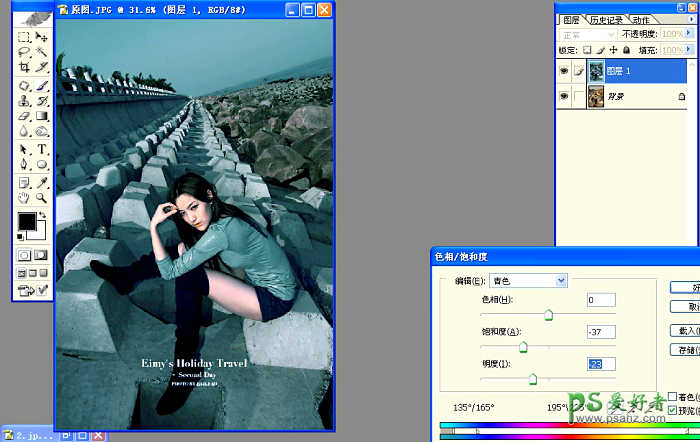The image size is (700, 442).
Task: Select the Move tool
Action: point(42,37)
